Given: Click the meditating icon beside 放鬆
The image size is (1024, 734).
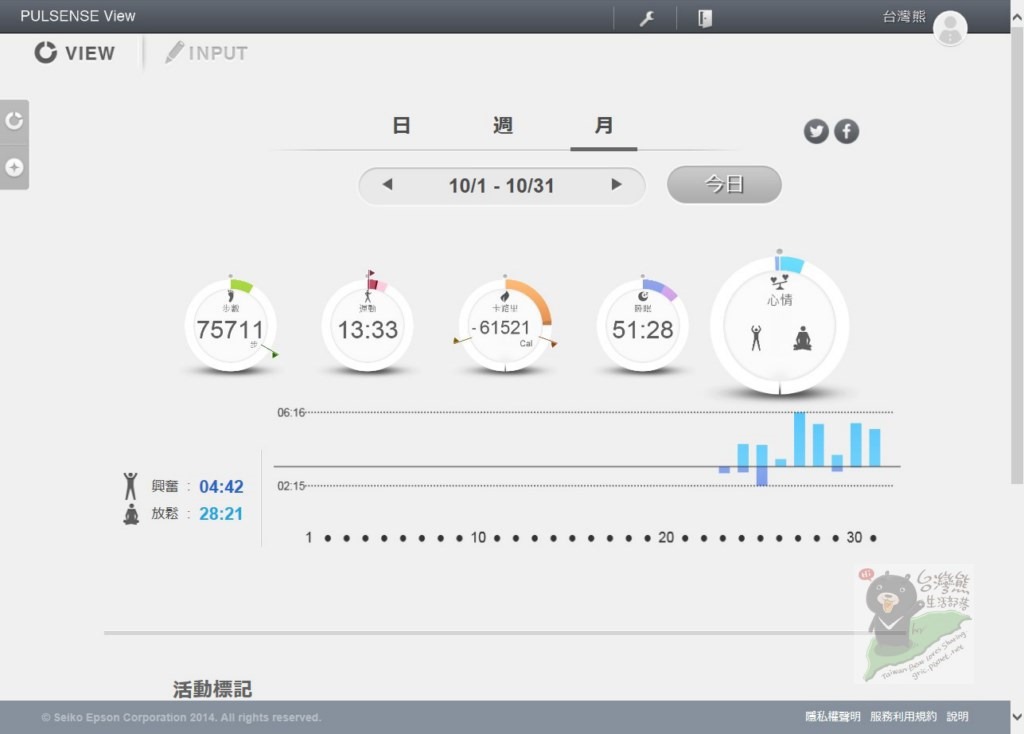Looking at the screenshot, I should pos(131,514).
